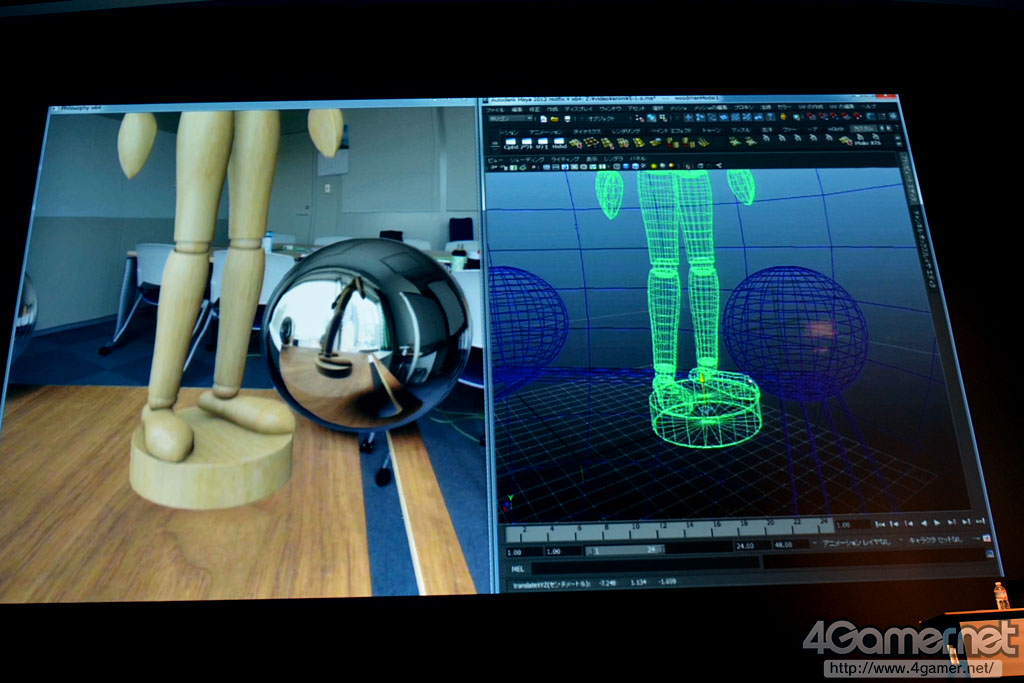The image size is (1024, 683).
Task: Play animation backwards
Action: pyautogui.click(x=923, y=523)
